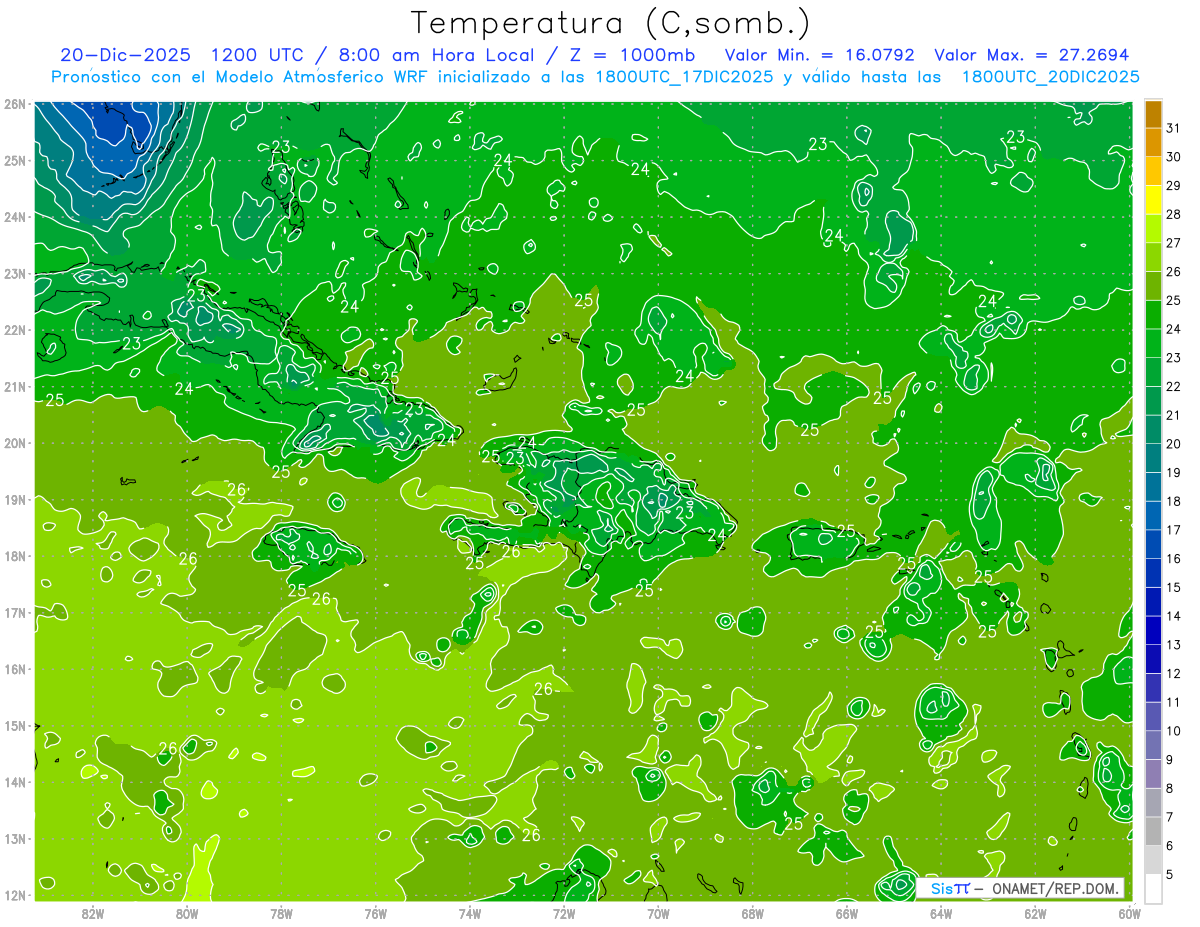Click "Valor Min. = 16.0792" in the header
The width and height of the screenshot is (1200, 927).
coord(820,55)
